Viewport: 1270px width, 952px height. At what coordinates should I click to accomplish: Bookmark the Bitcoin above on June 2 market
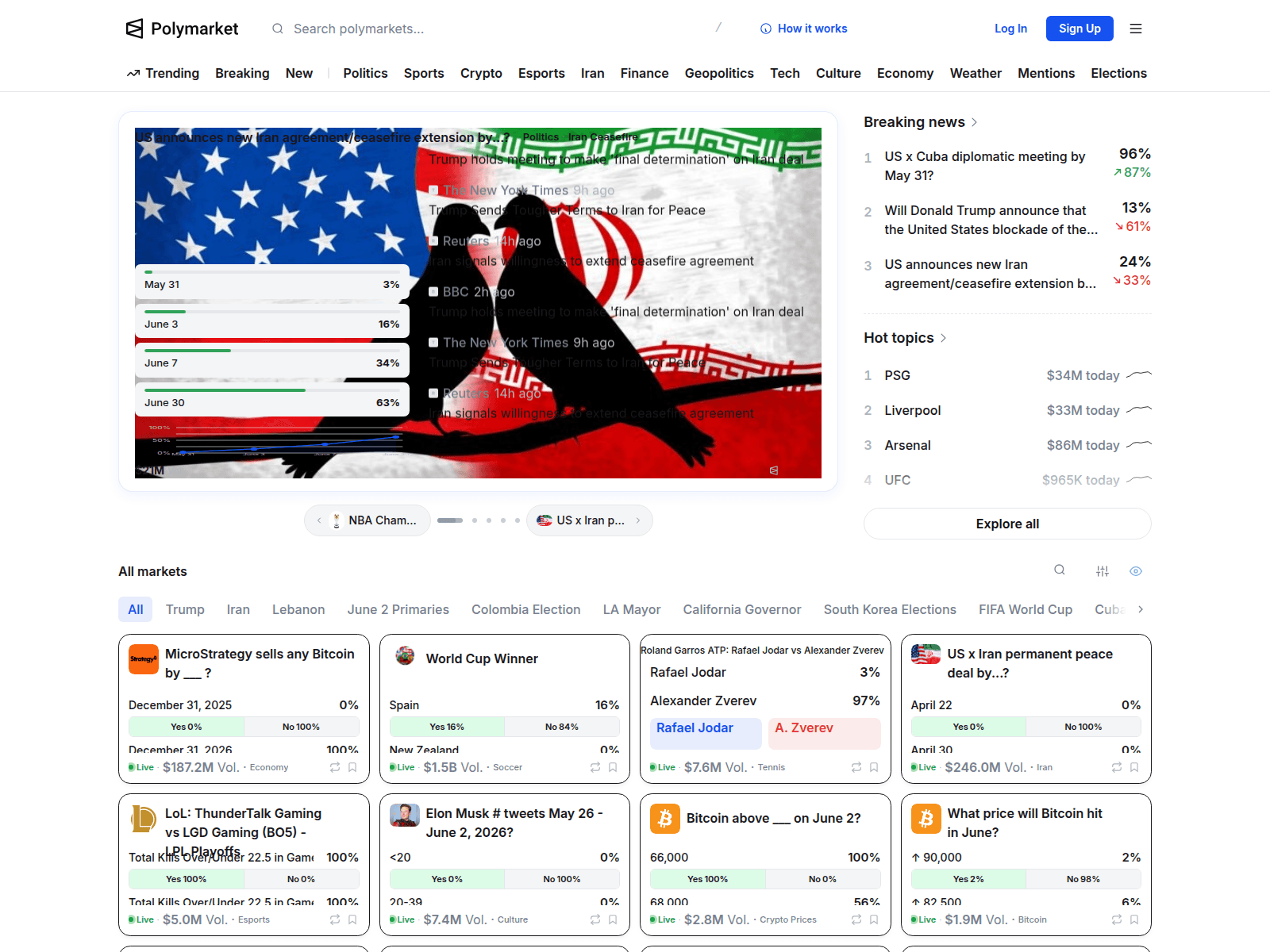pyautogui.click(x=874, y=919)
